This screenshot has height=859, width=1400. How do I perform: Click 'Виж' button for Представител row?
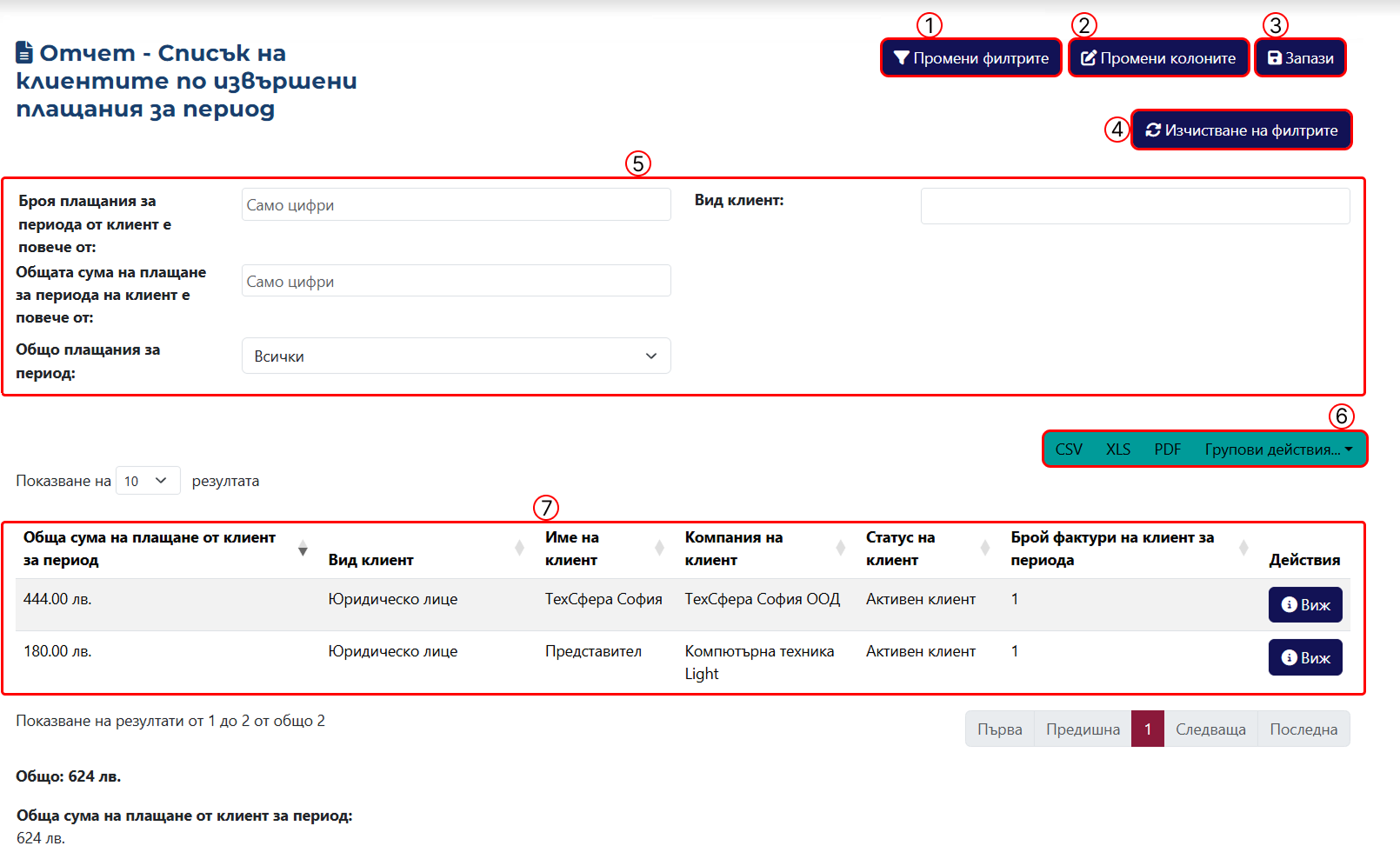[x=1305, y=657]
